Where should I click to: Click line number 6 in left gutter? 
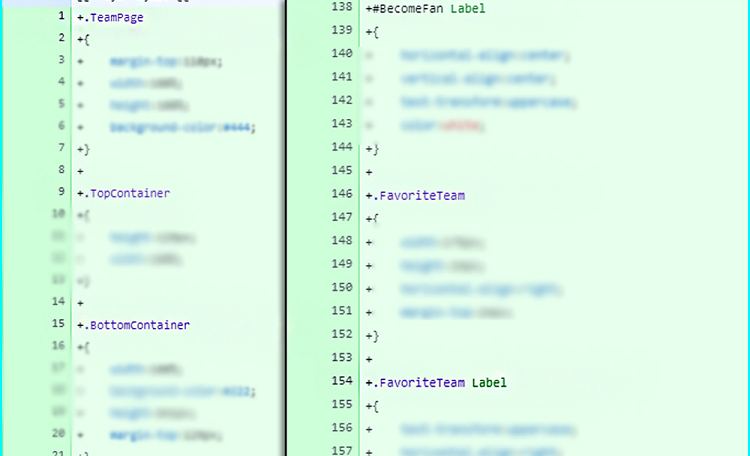click(61, 126)
